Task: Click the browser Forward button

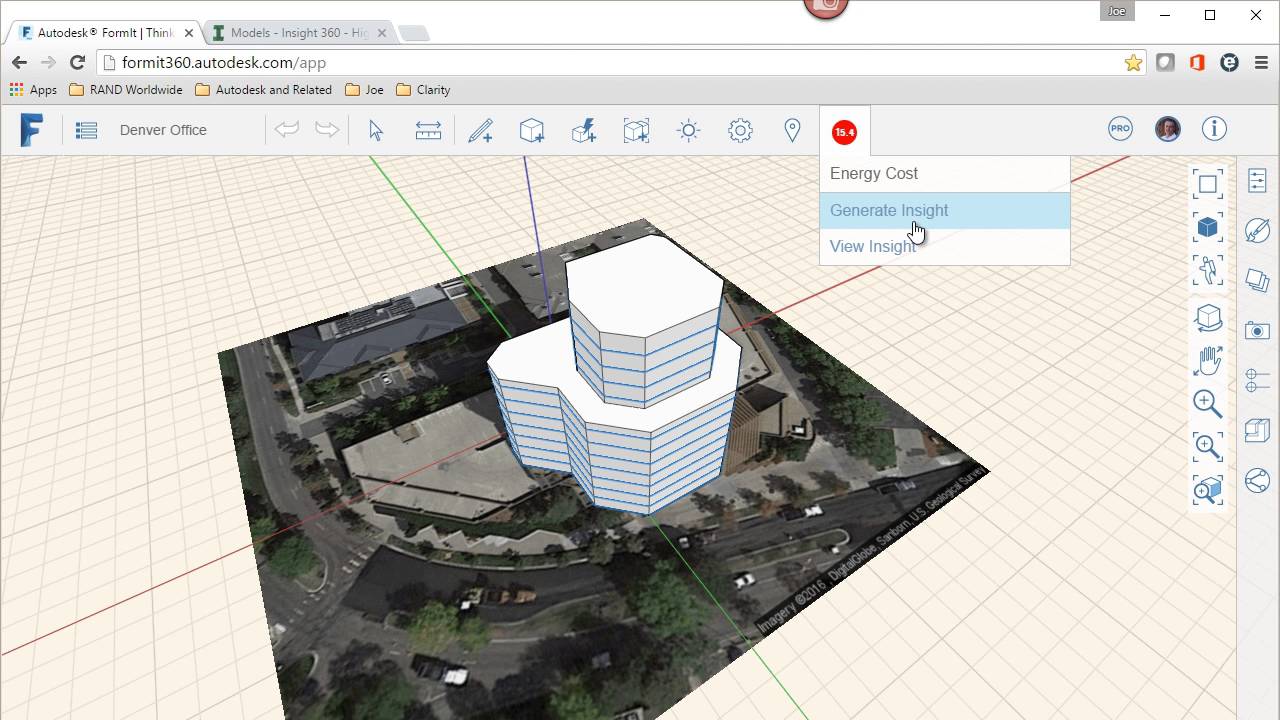Action: [x=48, y=62]
